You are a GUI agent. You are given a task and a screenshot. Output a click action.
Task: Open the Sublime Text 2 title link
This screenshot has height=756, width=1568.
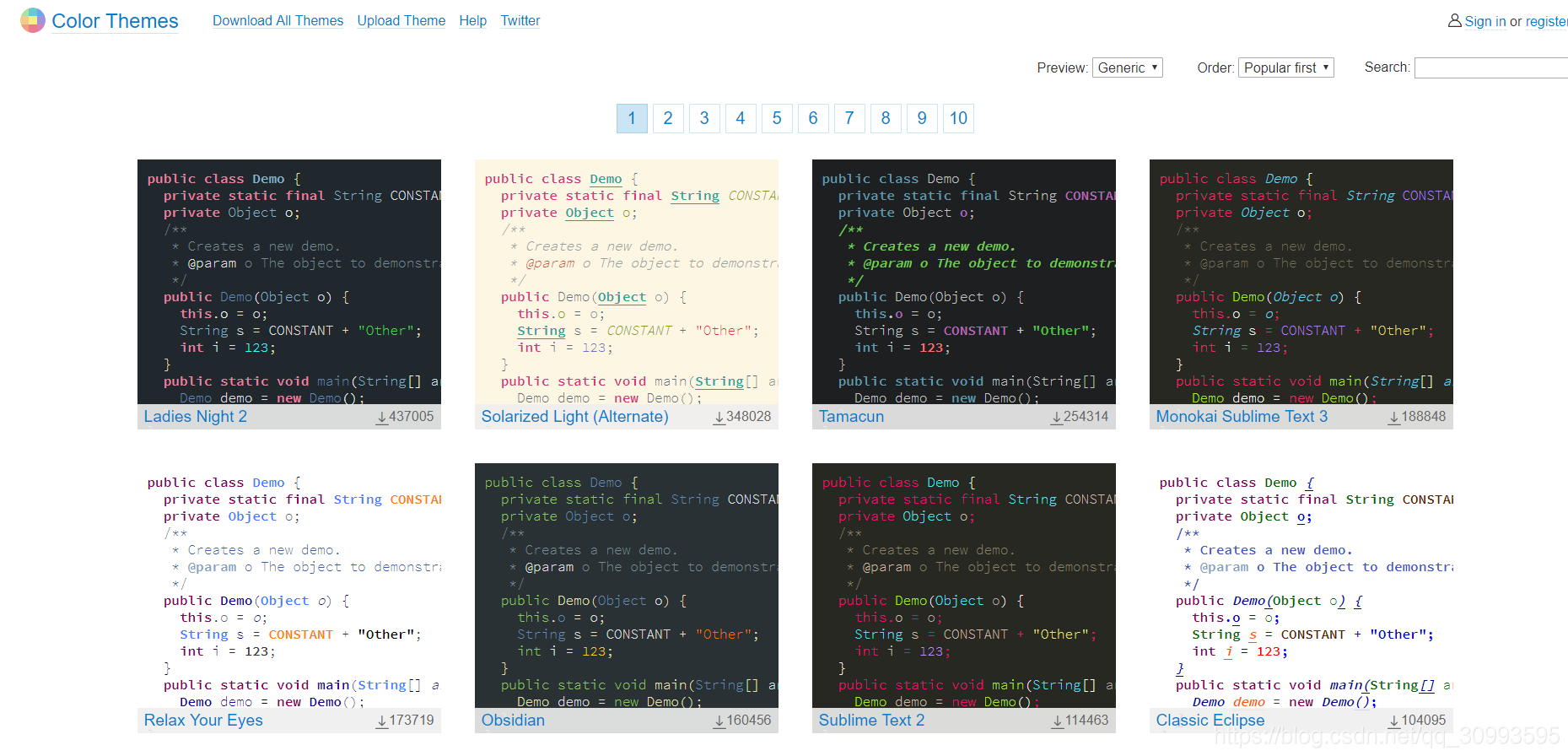pyautogui.click(x=871, y=721)
